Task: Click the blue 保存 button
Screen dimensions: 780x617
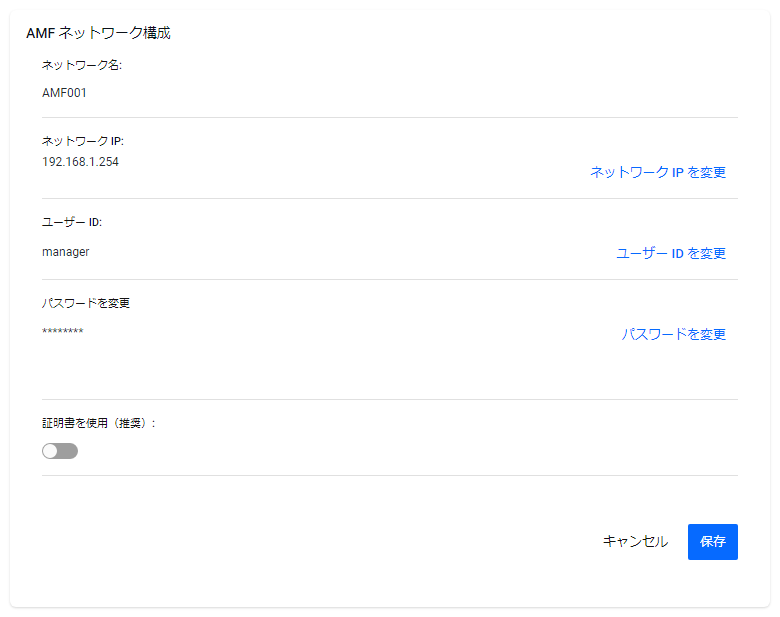Action: [x=712, y=542]
